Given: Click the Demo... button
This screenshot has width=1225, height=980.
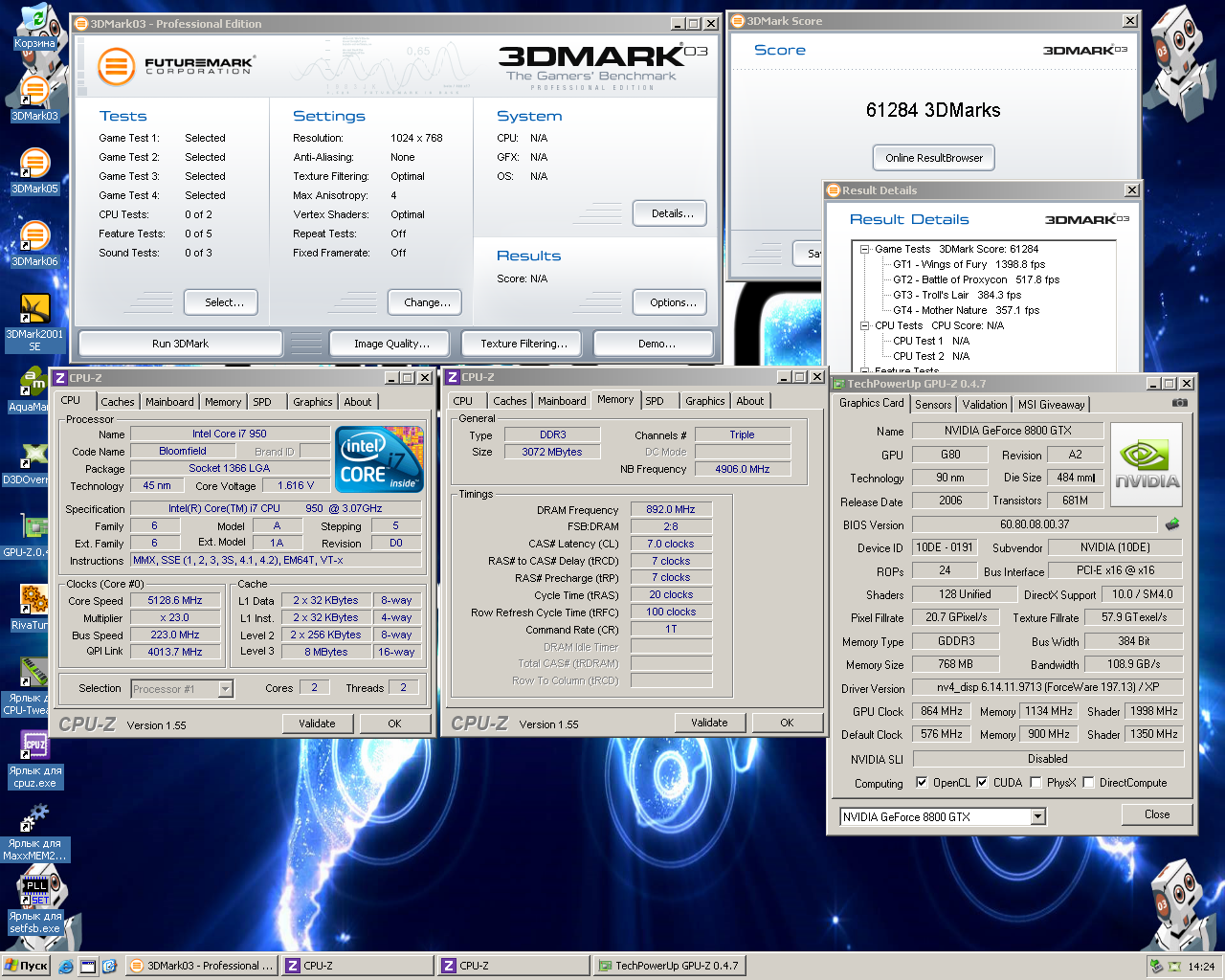Looking at the screenshot, I should point(656,344).
